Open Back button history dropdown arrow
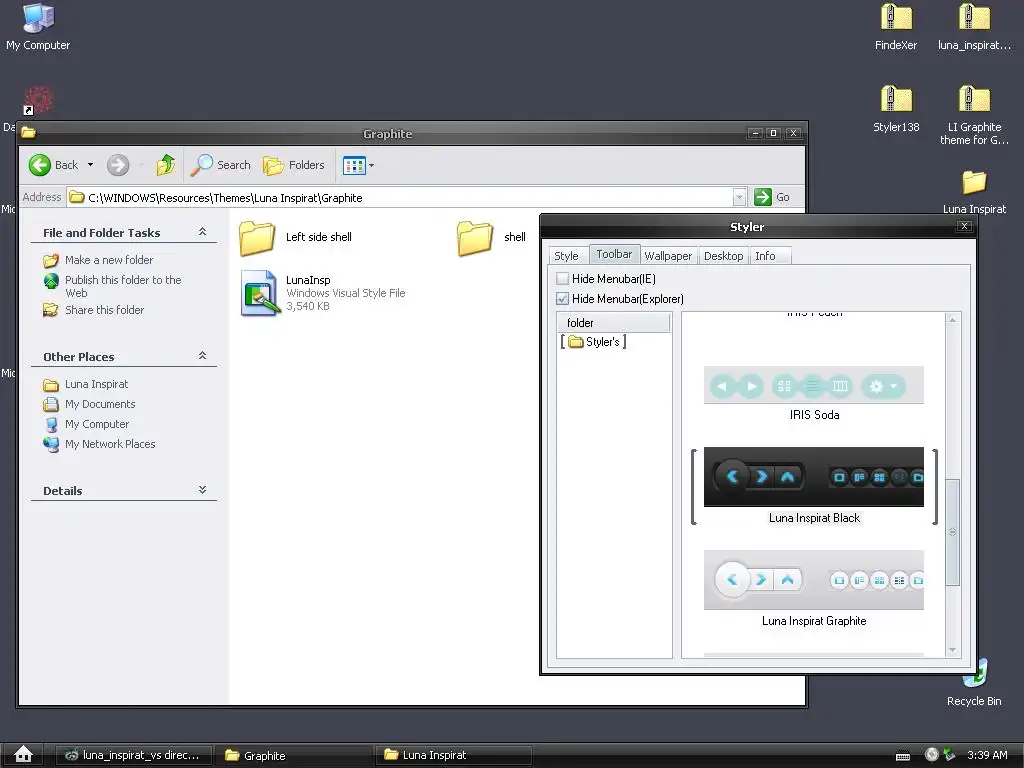 point(90,165)
